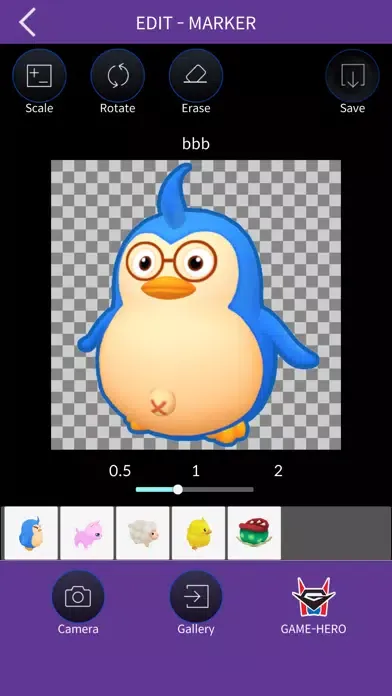Choose the pink pig thumbnail
Viewport: 392px width, 696px height.
coord(87,533)
